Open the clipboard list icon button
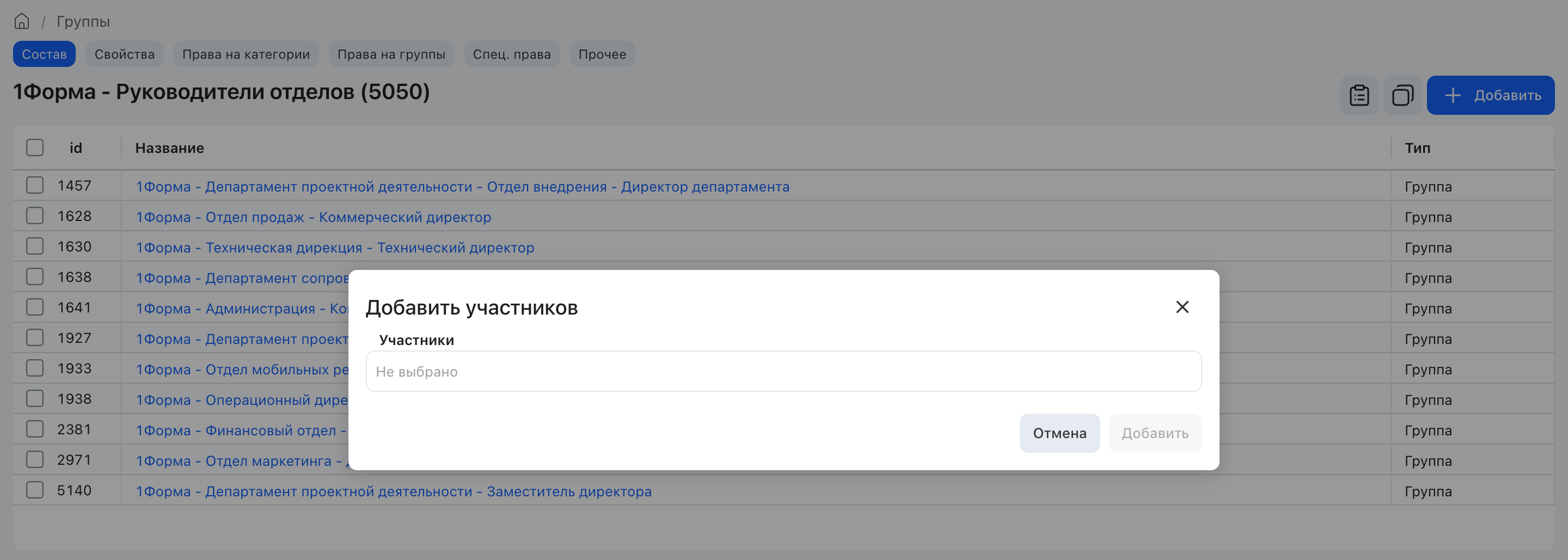 [1359, 96]
